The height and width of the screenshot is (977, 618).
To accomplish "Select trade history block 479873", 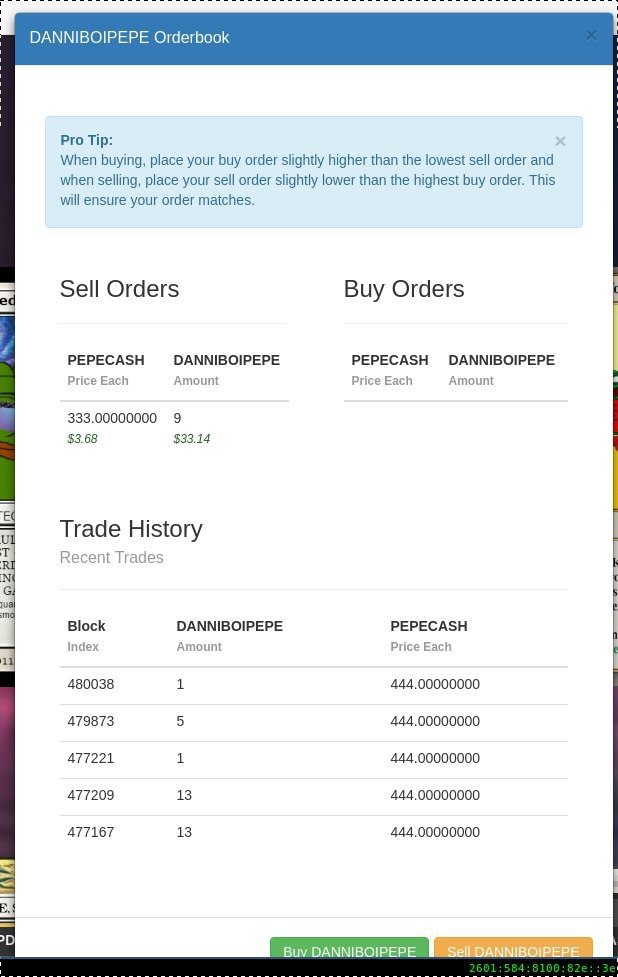I will coord(91,721).
